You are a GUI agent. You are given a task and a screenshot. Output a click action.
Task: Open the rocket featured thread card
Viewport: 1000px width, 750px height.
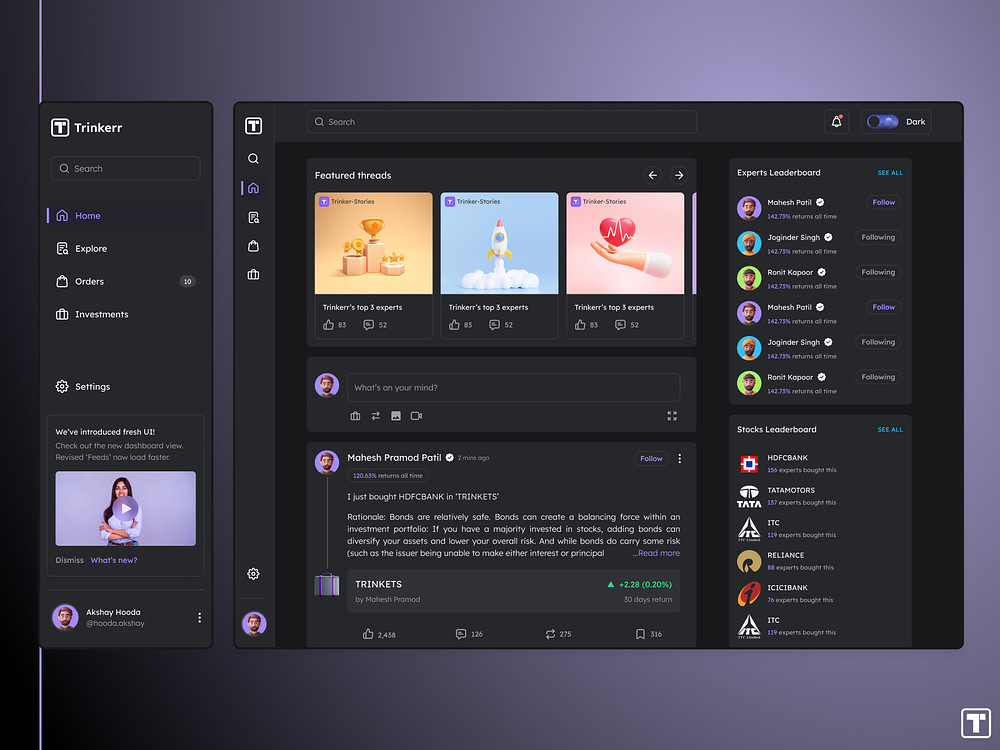[x=499, y=265]
